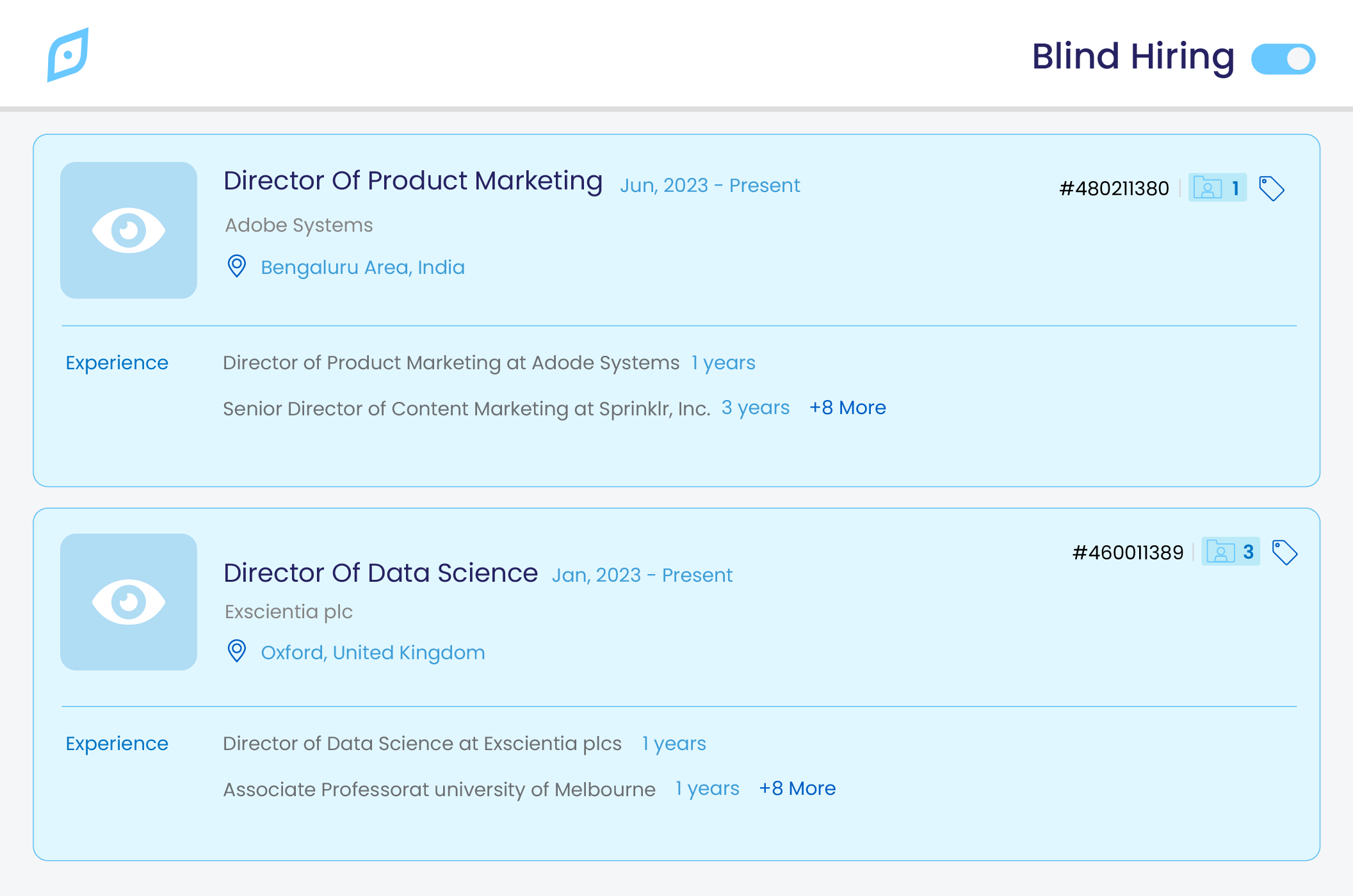
Task: Reveal hidden photo of Data Science candidate
Action: (x=129, y=602)
